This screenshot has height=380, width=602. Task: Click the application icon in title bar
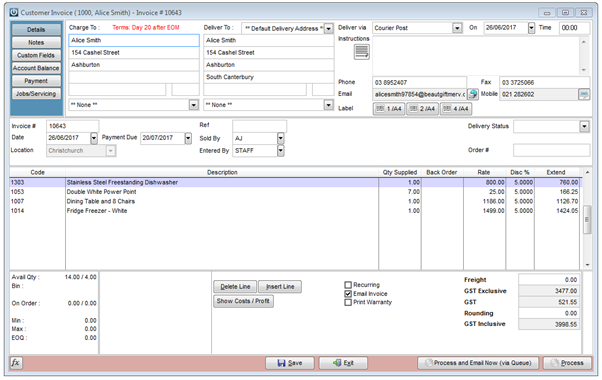tap(14, 12)
